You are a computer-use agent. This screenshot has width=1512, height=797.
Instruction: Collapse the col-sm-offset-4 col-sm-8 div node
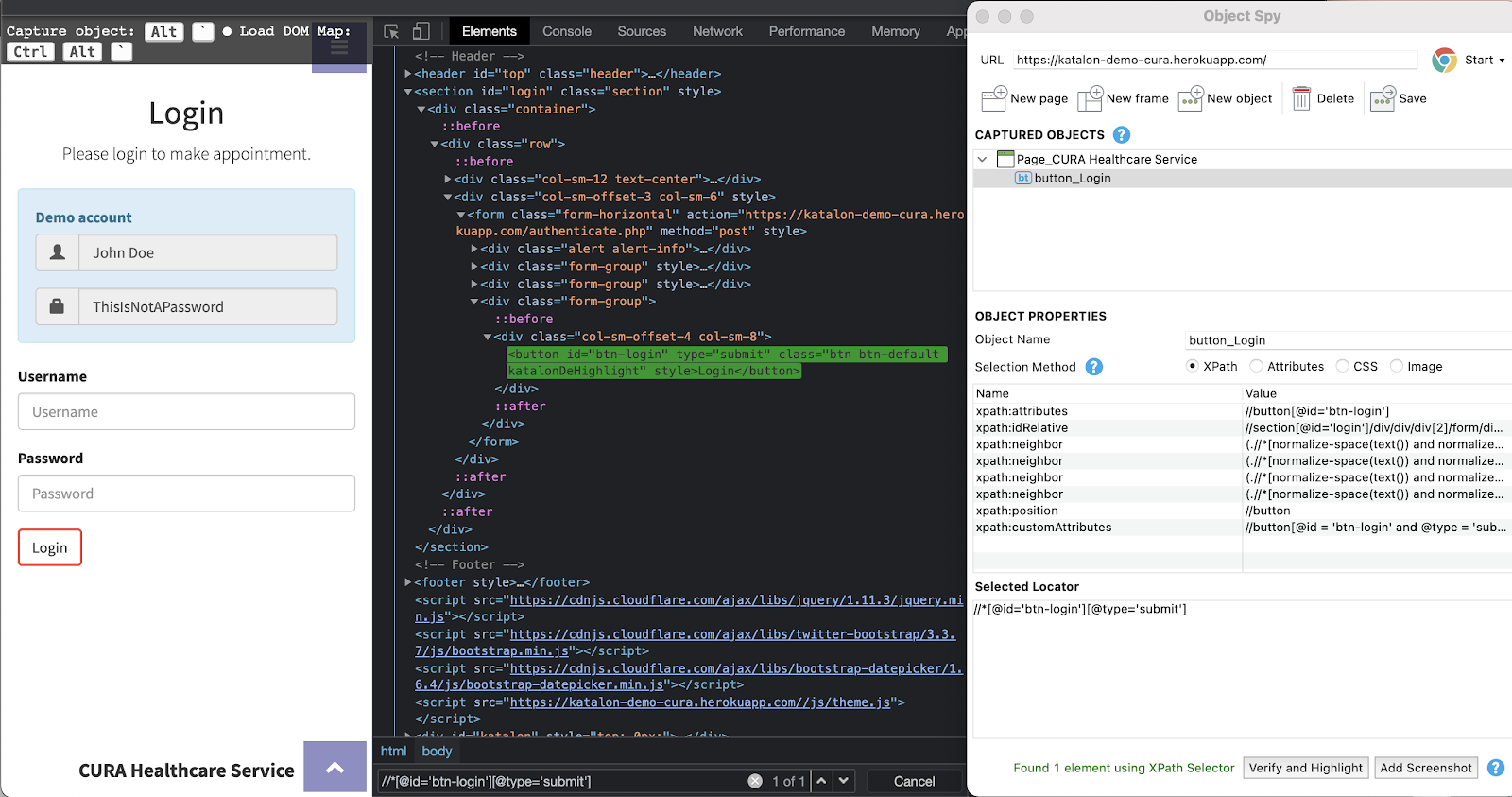488,337
